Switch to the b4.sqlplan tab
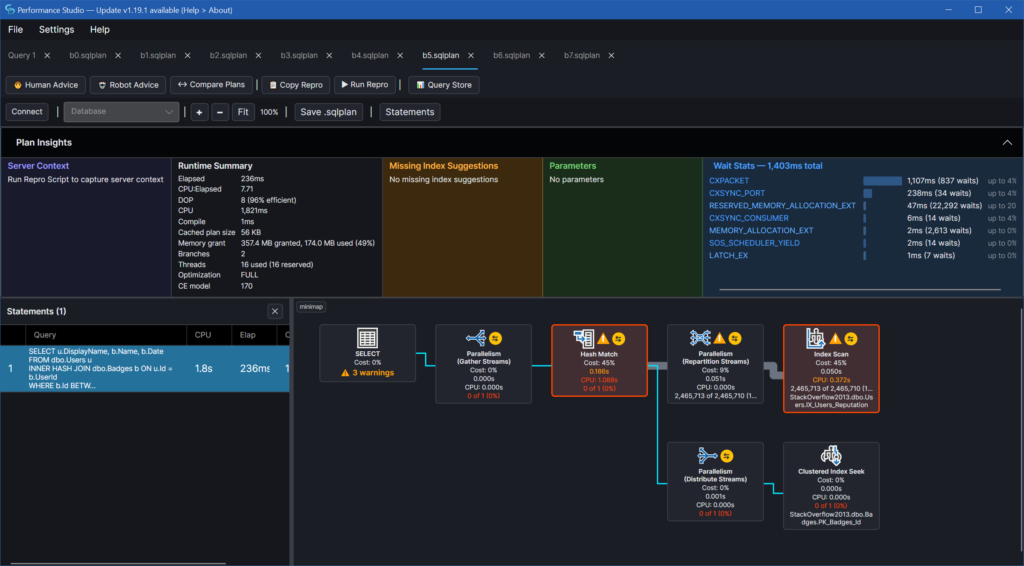This screenshot has height=566, width=1024. [370, 55]
